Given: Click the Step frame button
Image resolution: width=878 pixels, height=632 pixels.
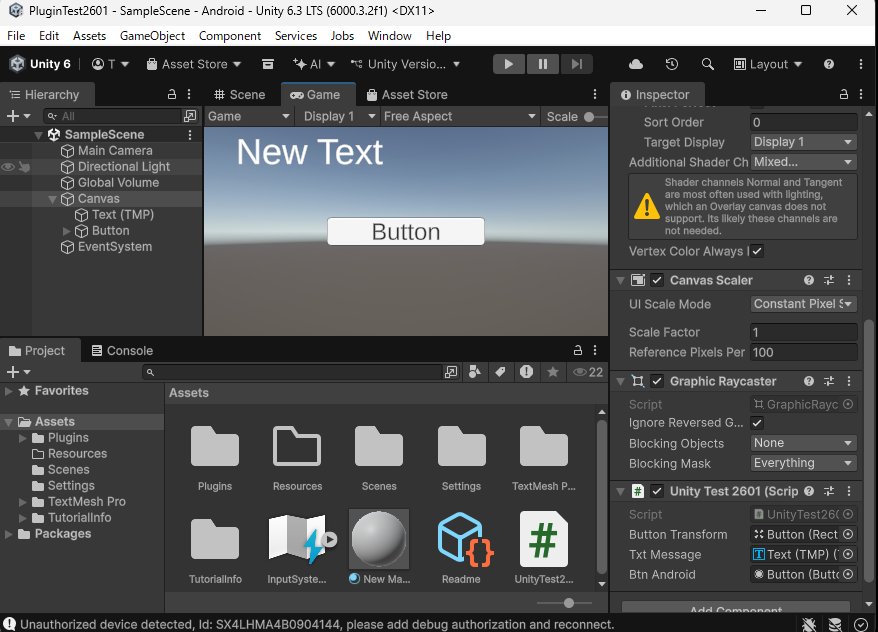Looking at the screenshot, I should click(576, 64).
